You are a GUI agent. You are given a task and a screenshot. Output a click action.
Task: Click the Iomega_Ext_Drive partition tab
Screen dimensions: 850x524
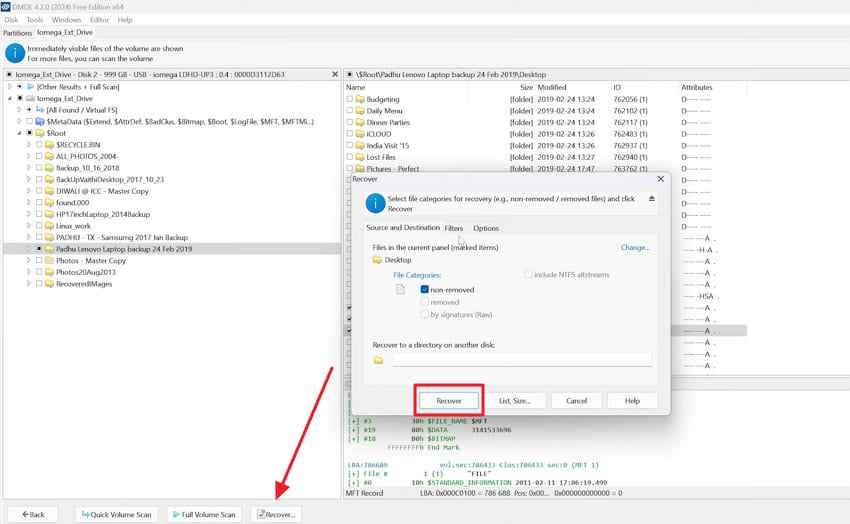pos(65,33)
